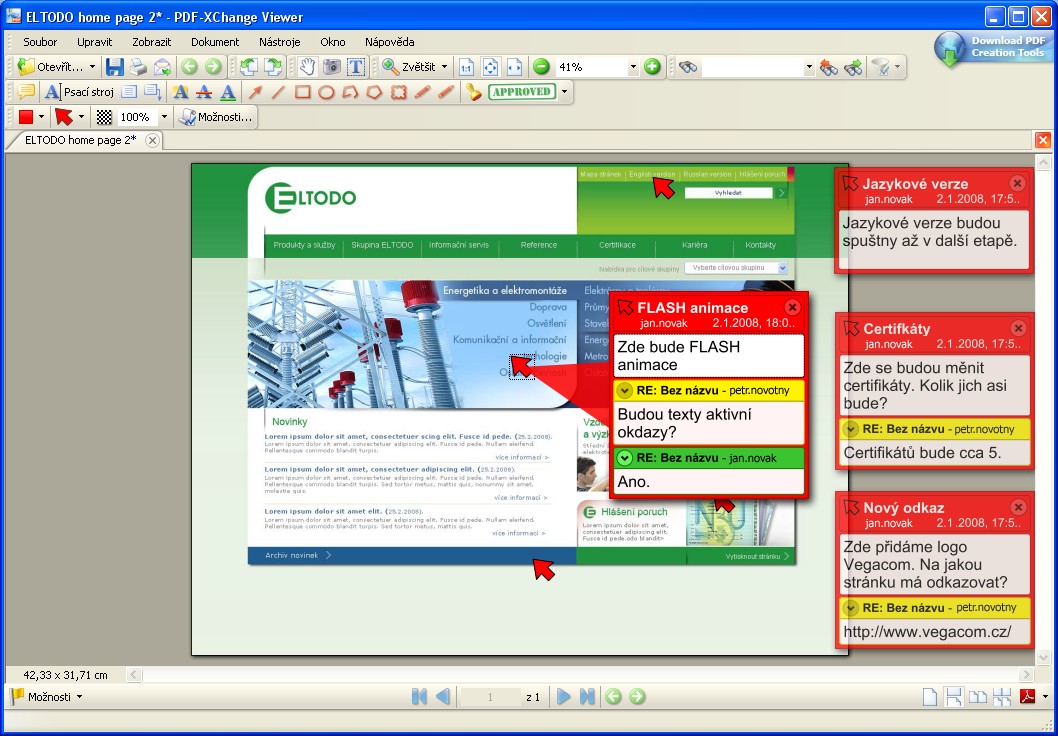Select the Pencil tool
The image size is (1058, 736).
[422, 92]
